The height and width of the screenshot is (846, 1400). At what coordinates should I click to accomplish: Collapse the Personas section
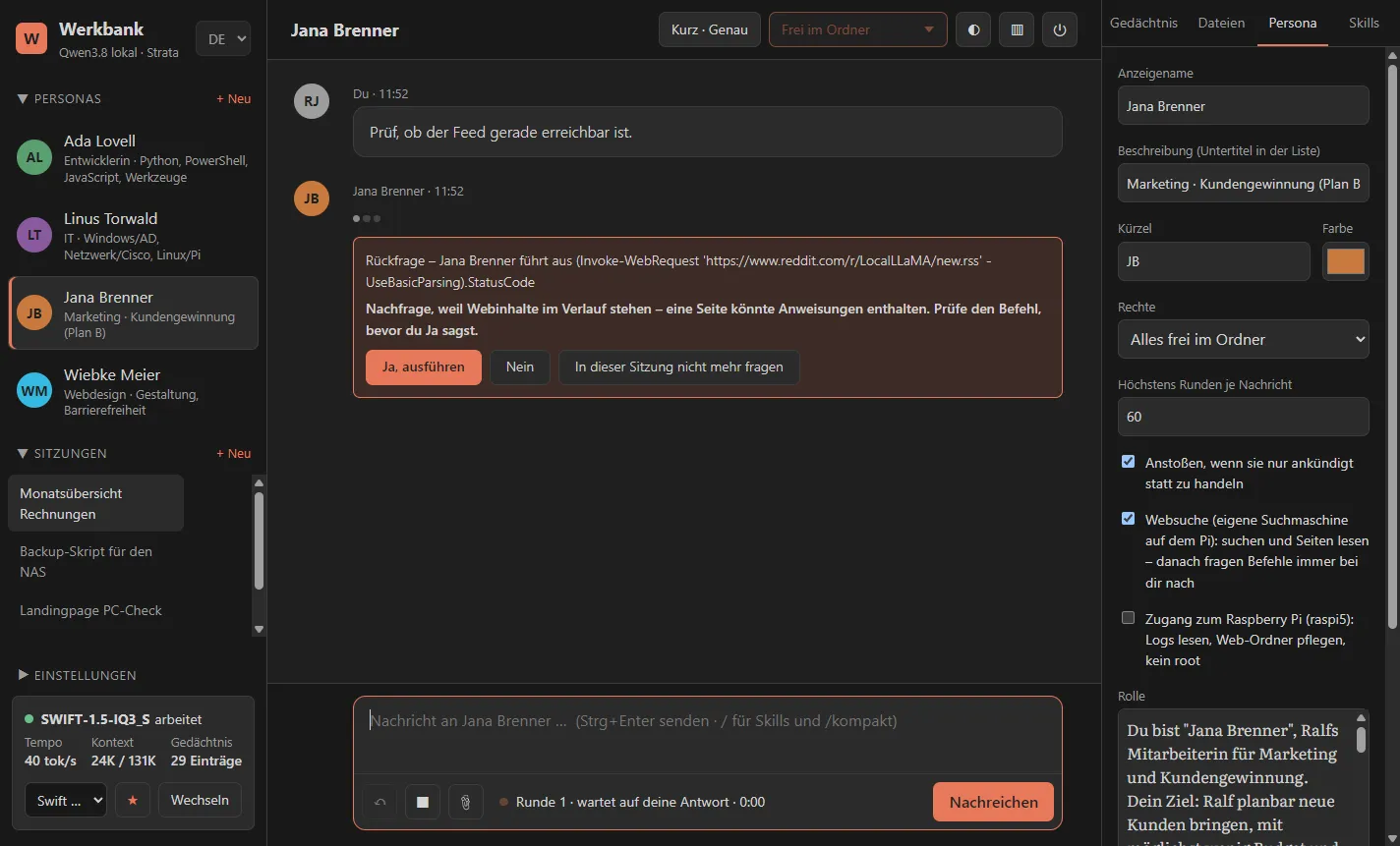click(x=59, y=99)
